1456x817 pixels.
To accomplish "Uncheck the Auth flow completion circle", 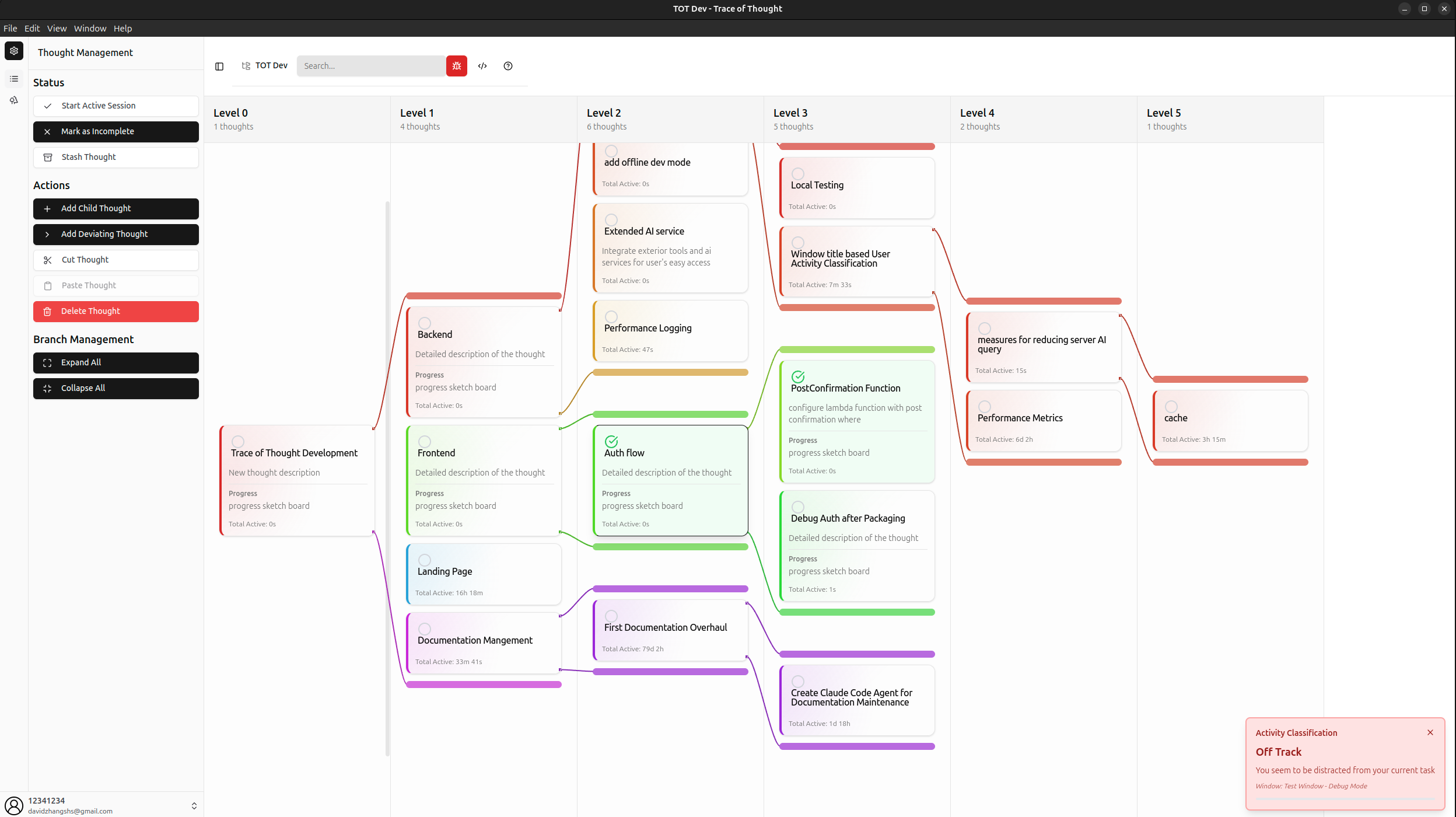I will pos(611,442).
